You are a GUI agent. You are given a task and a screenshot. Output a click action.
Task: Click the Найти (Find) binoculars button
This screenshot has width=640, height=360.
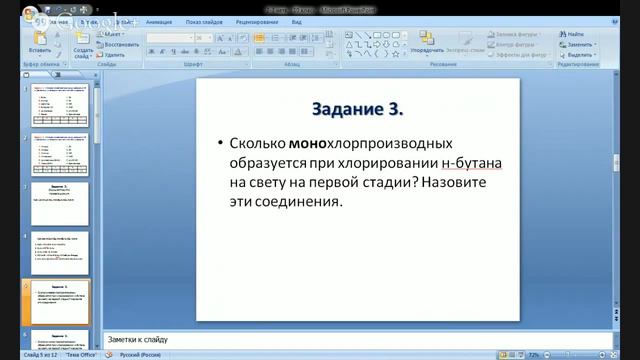[571, 34]
